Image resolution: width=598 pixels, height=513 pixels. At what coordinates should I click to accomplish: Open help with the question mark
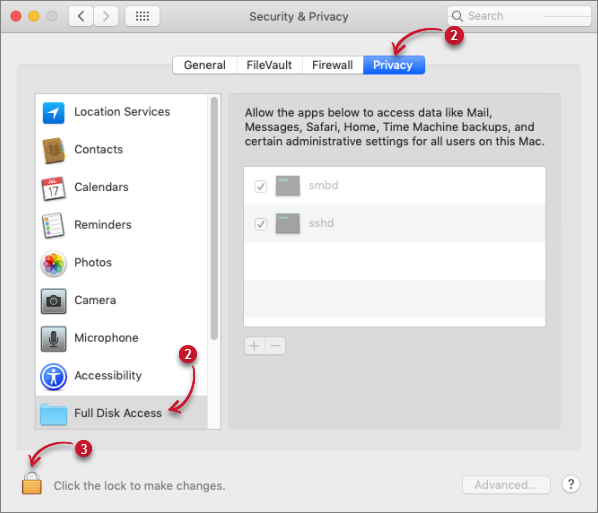click(571, 484)
